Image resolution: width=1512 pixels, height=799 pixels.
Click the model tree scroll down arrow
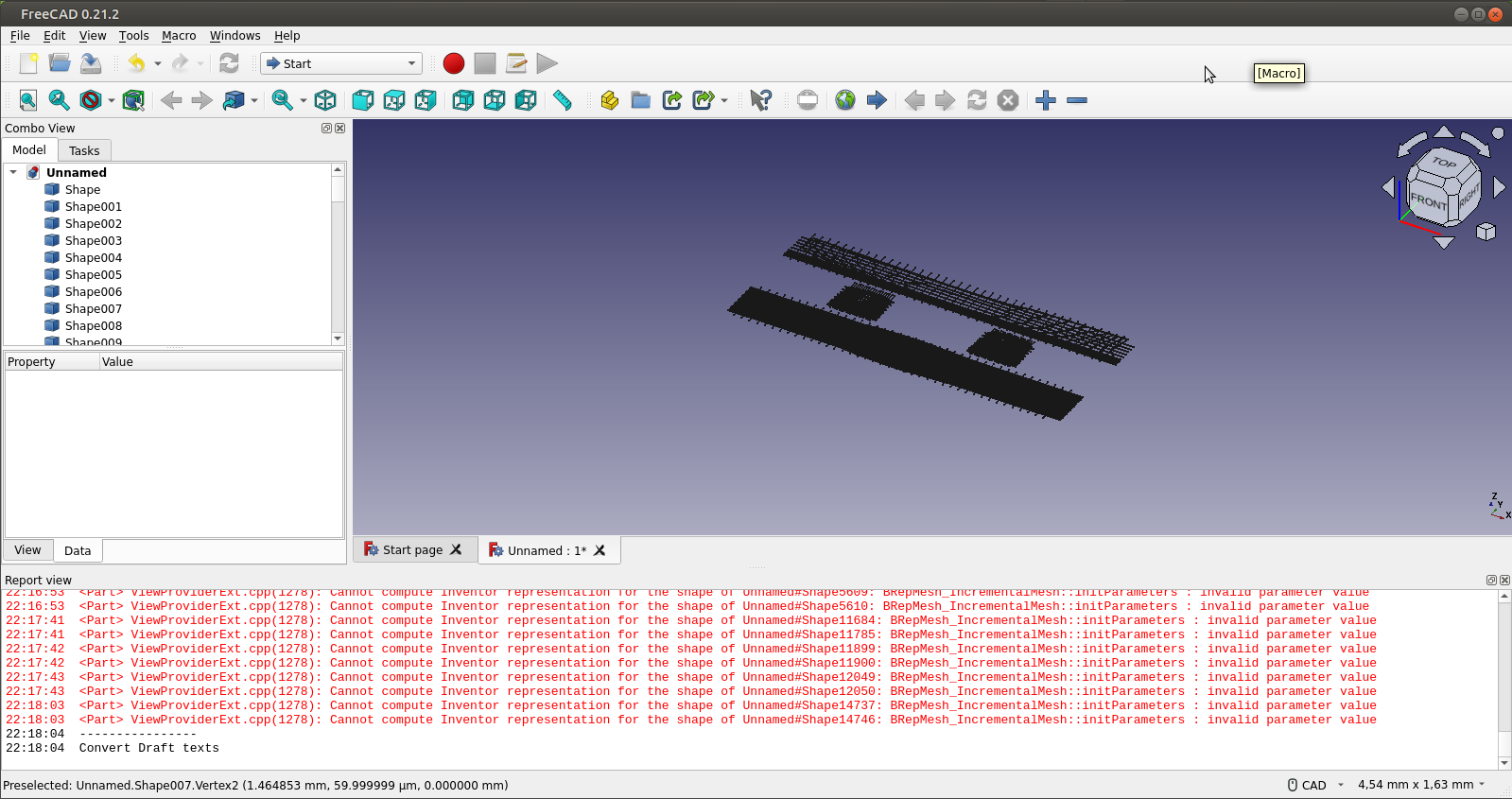click(338, 338)
